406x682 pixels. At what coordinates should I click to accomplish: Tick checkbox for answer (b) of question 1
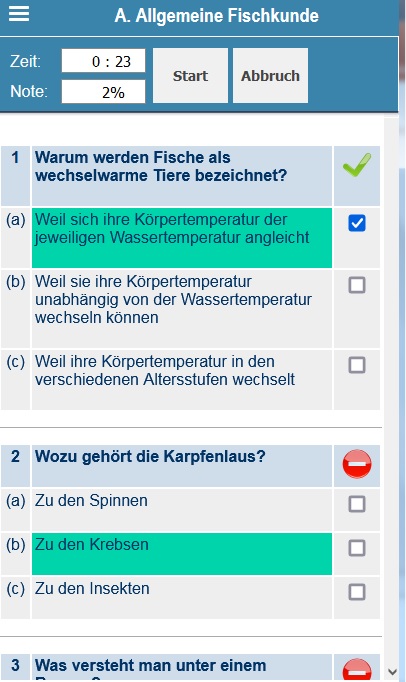357,285
